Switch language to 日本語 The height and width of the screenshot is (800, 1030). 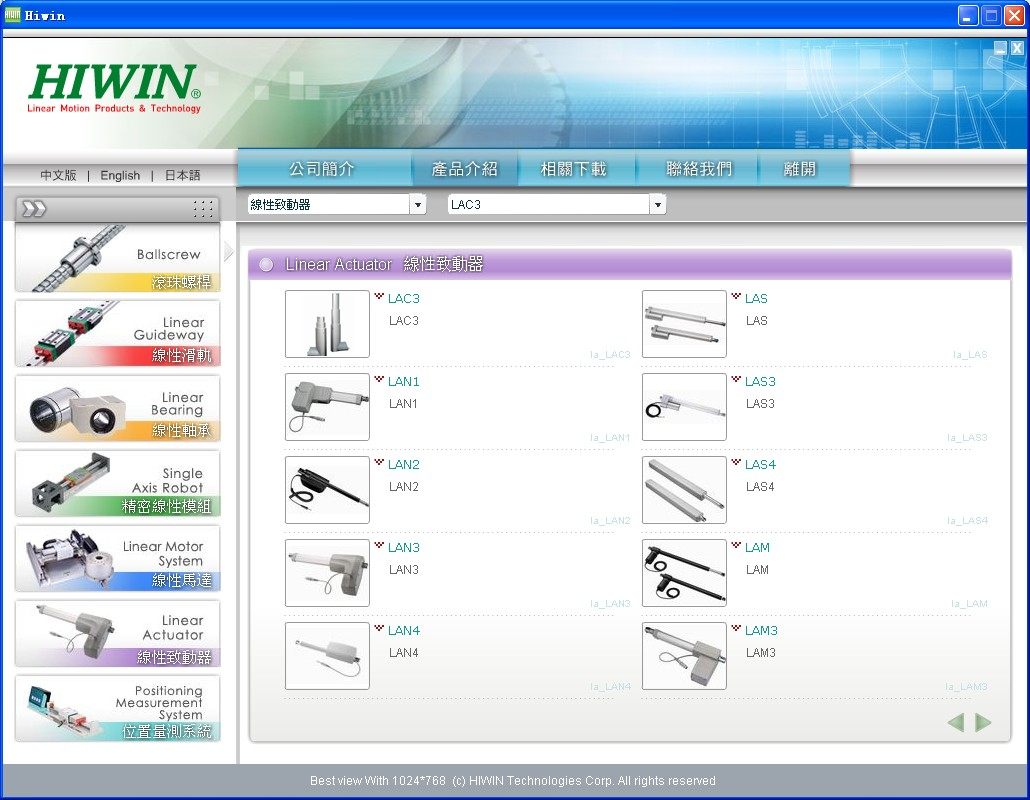click(182, 175)
